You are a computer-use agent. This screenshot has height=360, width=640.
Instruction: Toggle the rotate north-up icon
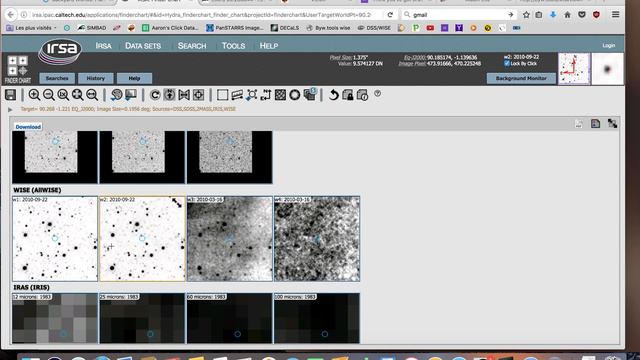pyautogui.click(x=169, y=95)
